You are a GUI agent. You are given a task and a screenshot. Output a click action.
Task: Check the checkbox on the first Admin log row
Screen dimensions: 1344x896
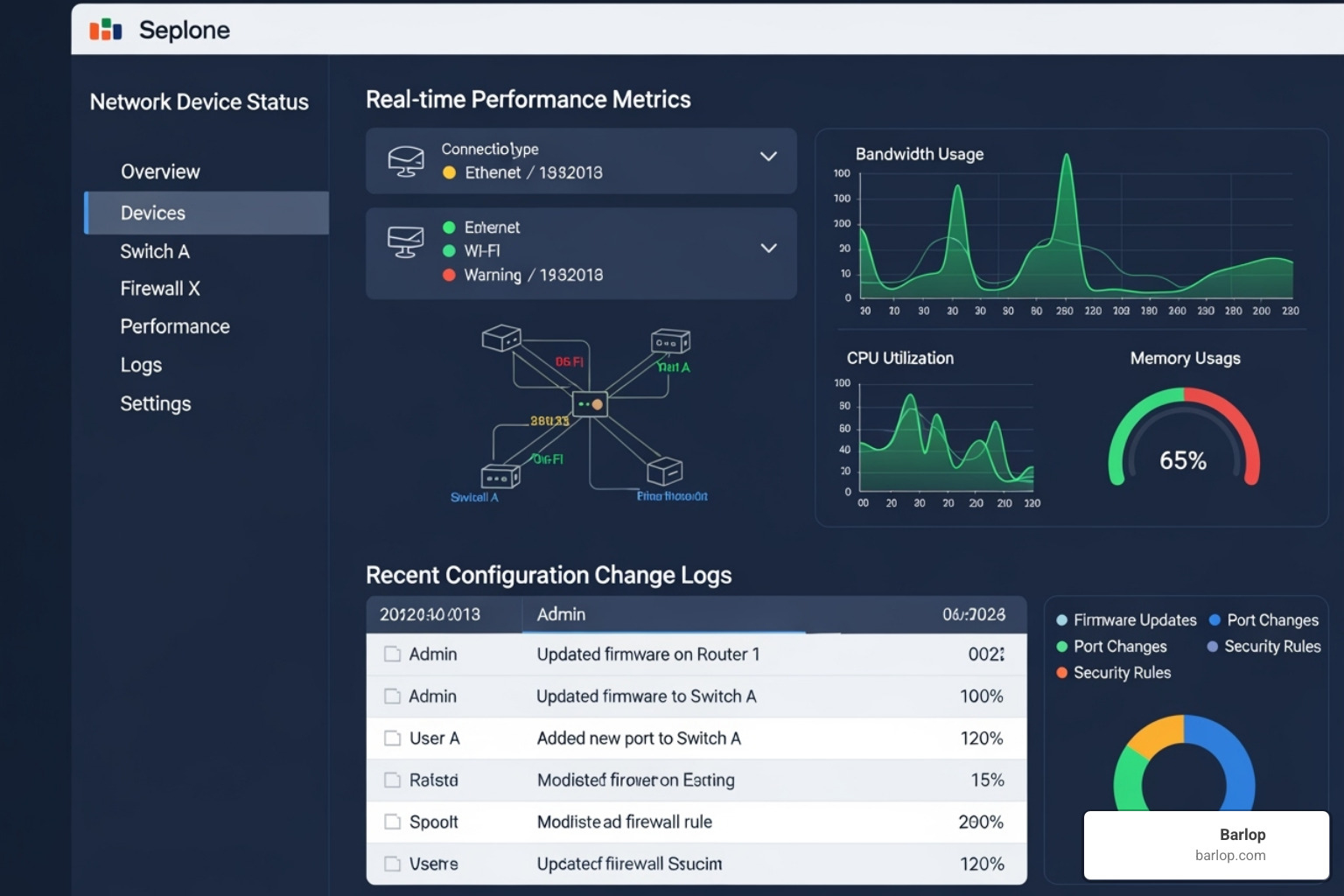391,654
